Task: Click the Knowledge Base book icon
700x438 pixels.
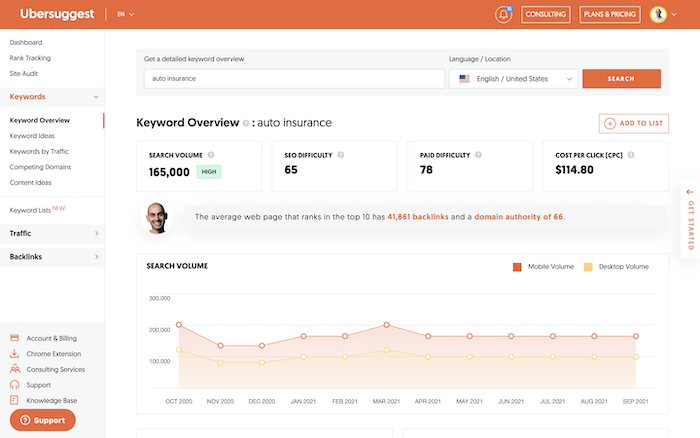Action: 14,400
